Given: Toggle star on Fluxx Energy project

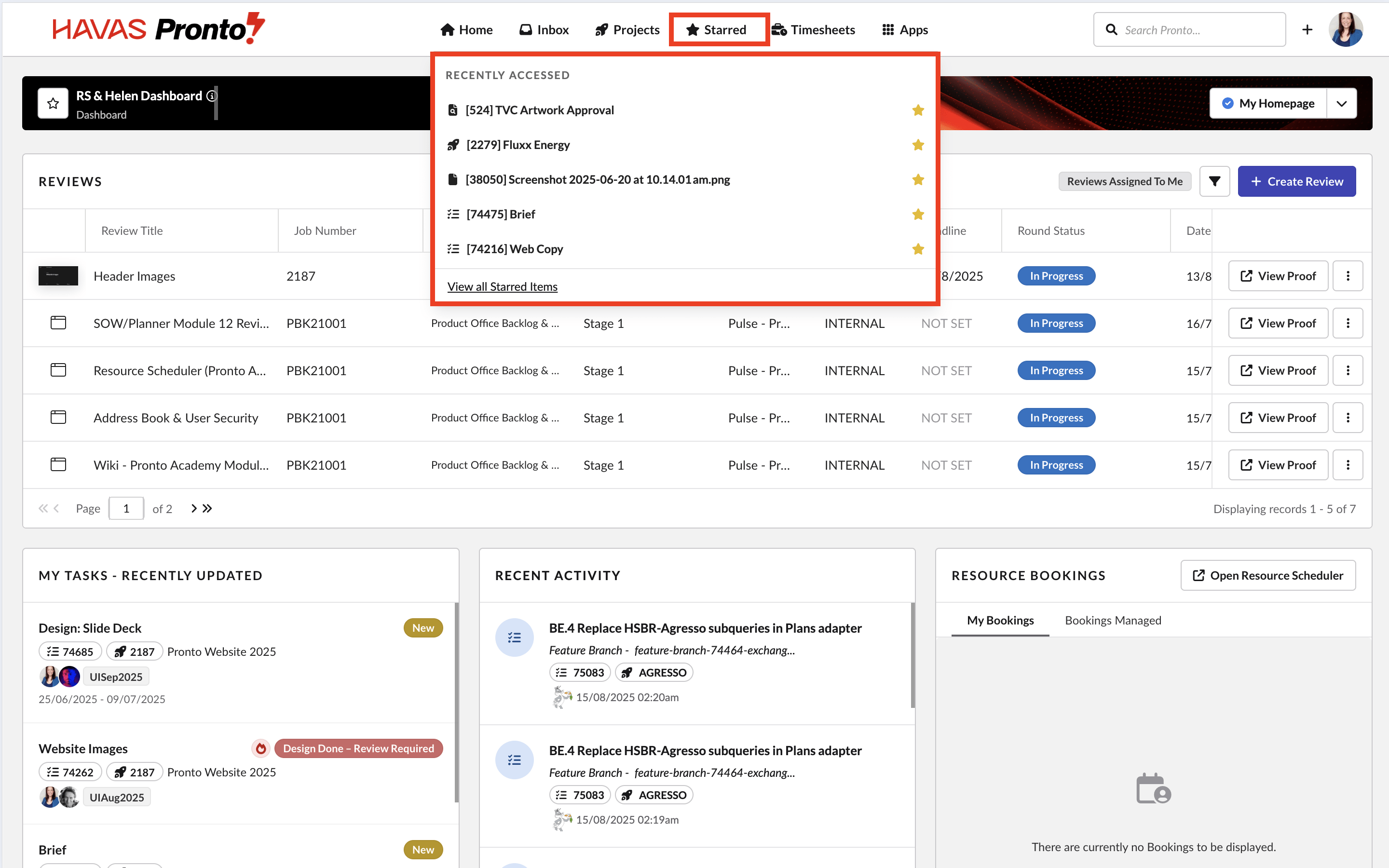Looking at the screenshot, I should (918, 145).
